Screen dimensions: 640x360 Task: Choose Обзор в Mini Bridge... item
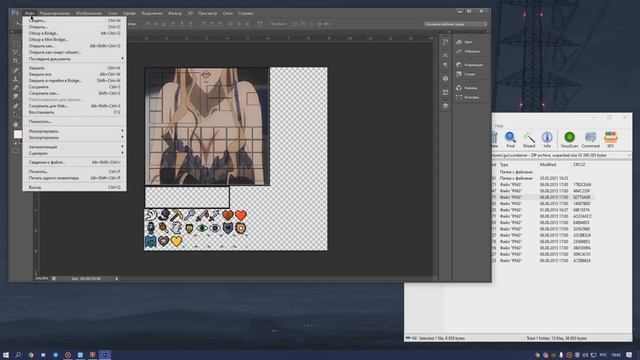point(74,40)
